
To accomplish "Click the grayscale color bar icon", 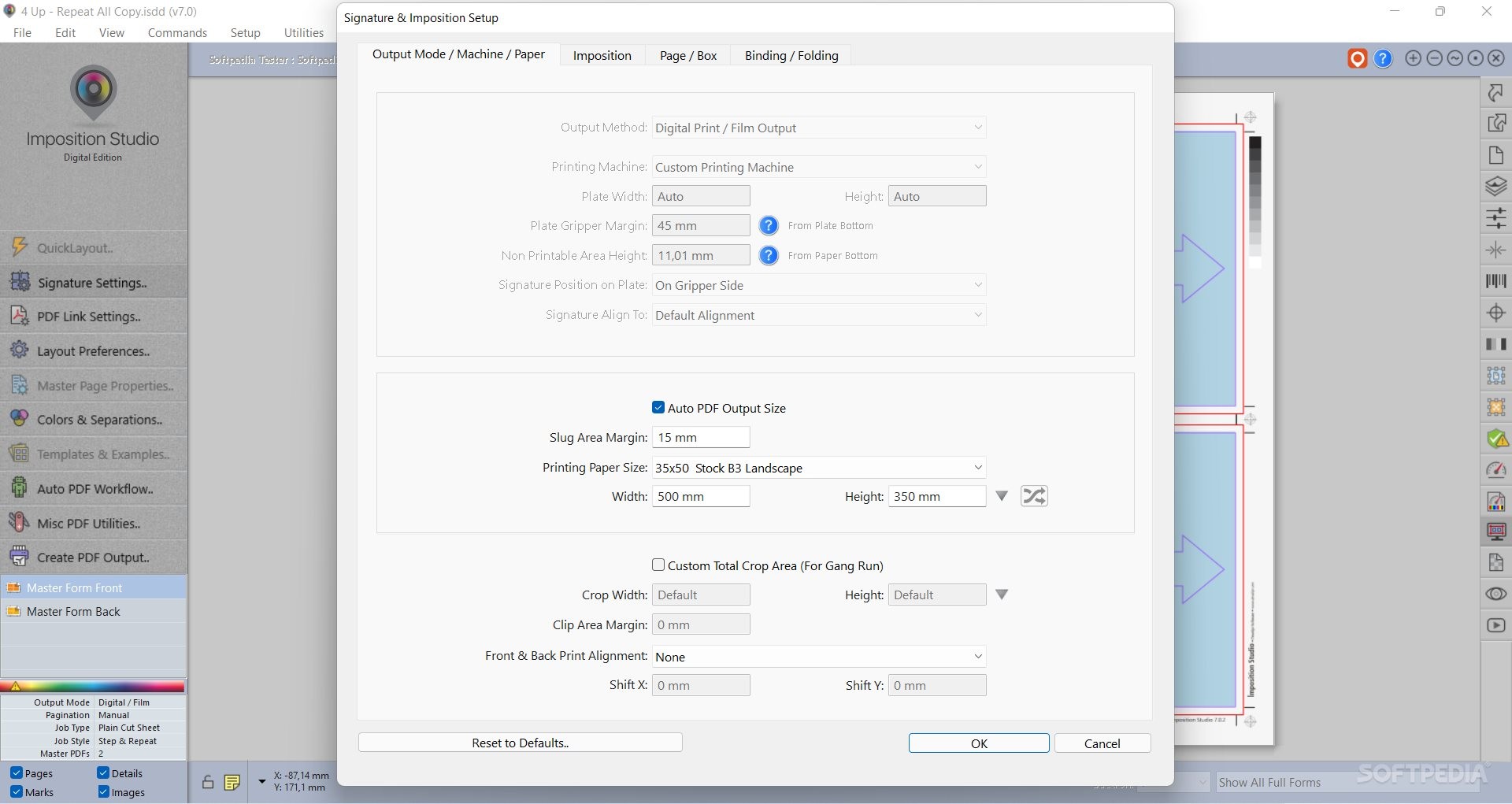I will coord(1495,344).
